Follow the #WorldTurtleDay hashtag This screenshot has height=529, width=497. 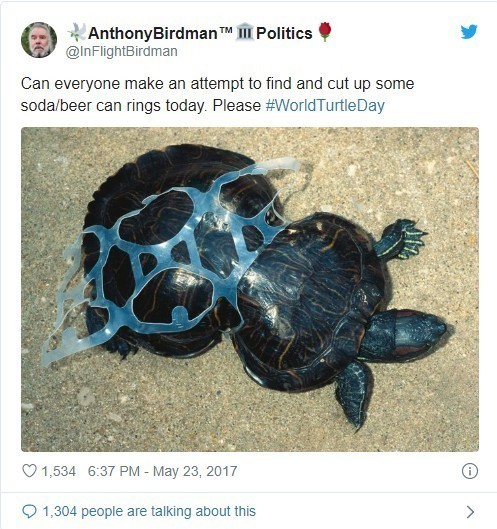pos(325,105)
